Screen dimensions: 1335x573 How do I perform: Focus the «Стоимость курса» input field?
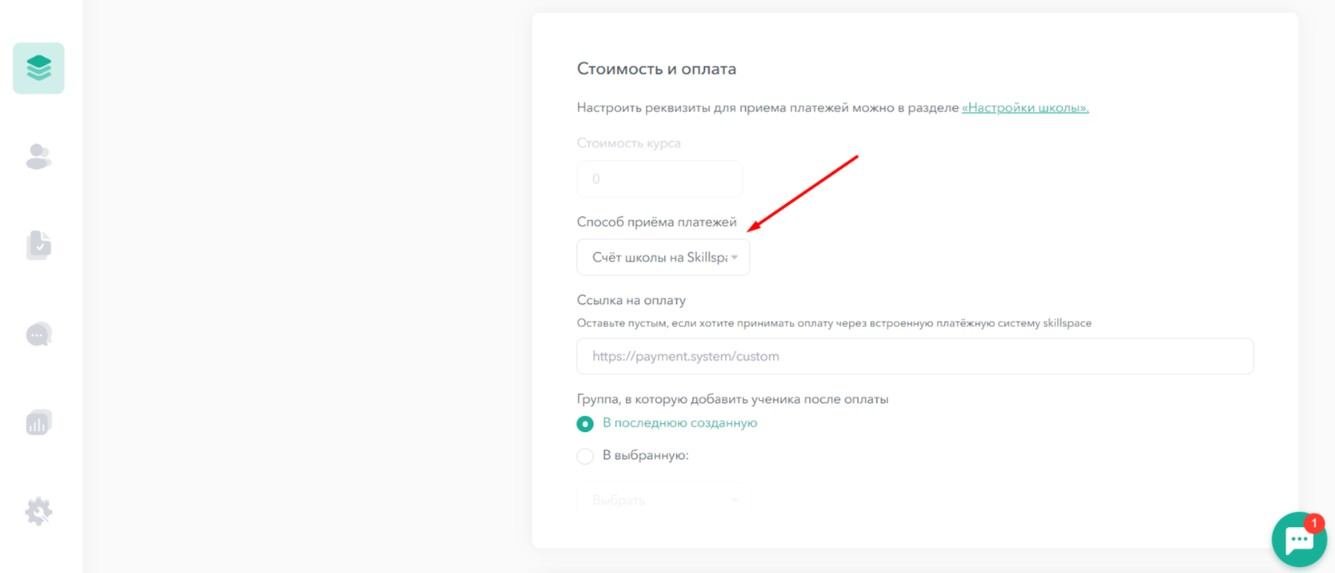[x=660, y=179]
